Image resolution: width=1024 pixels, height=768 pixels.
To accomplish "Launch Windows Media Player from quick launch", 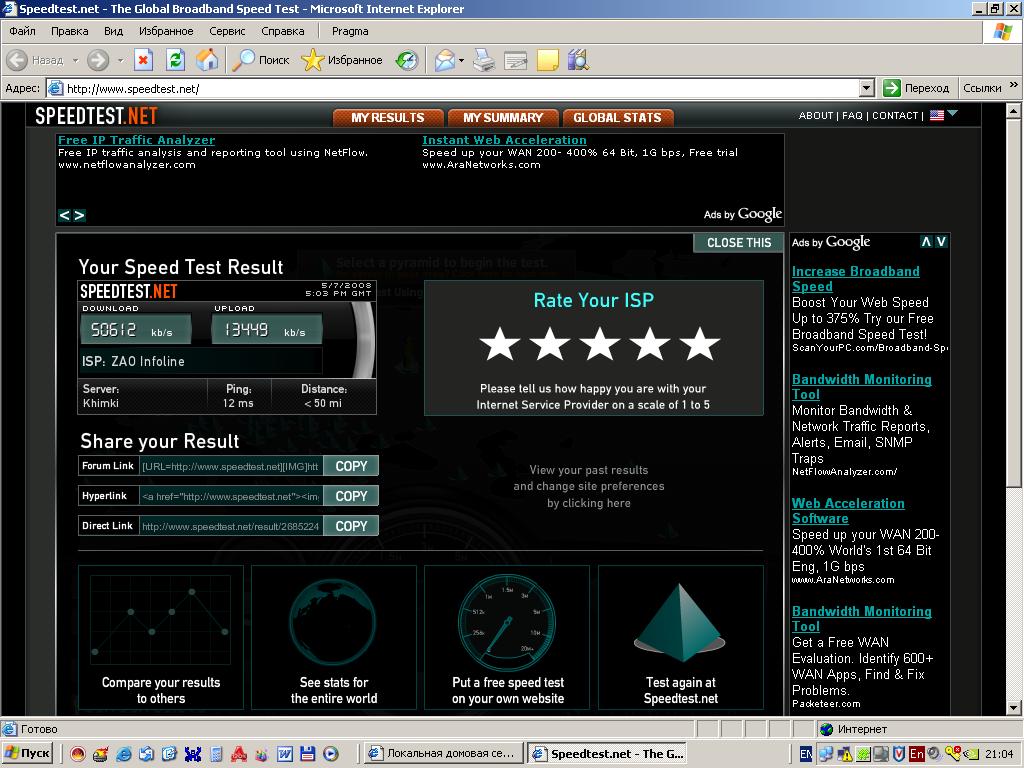I will (x=331, y=754).
